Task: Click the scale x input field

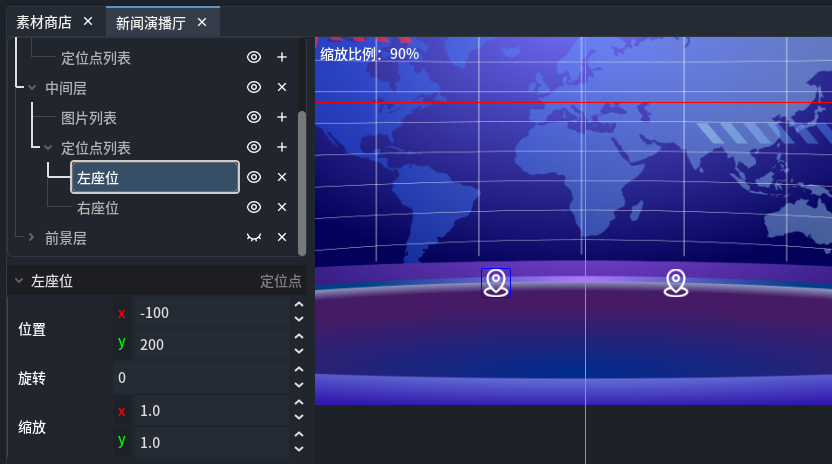Action: [x=212, y=410]
